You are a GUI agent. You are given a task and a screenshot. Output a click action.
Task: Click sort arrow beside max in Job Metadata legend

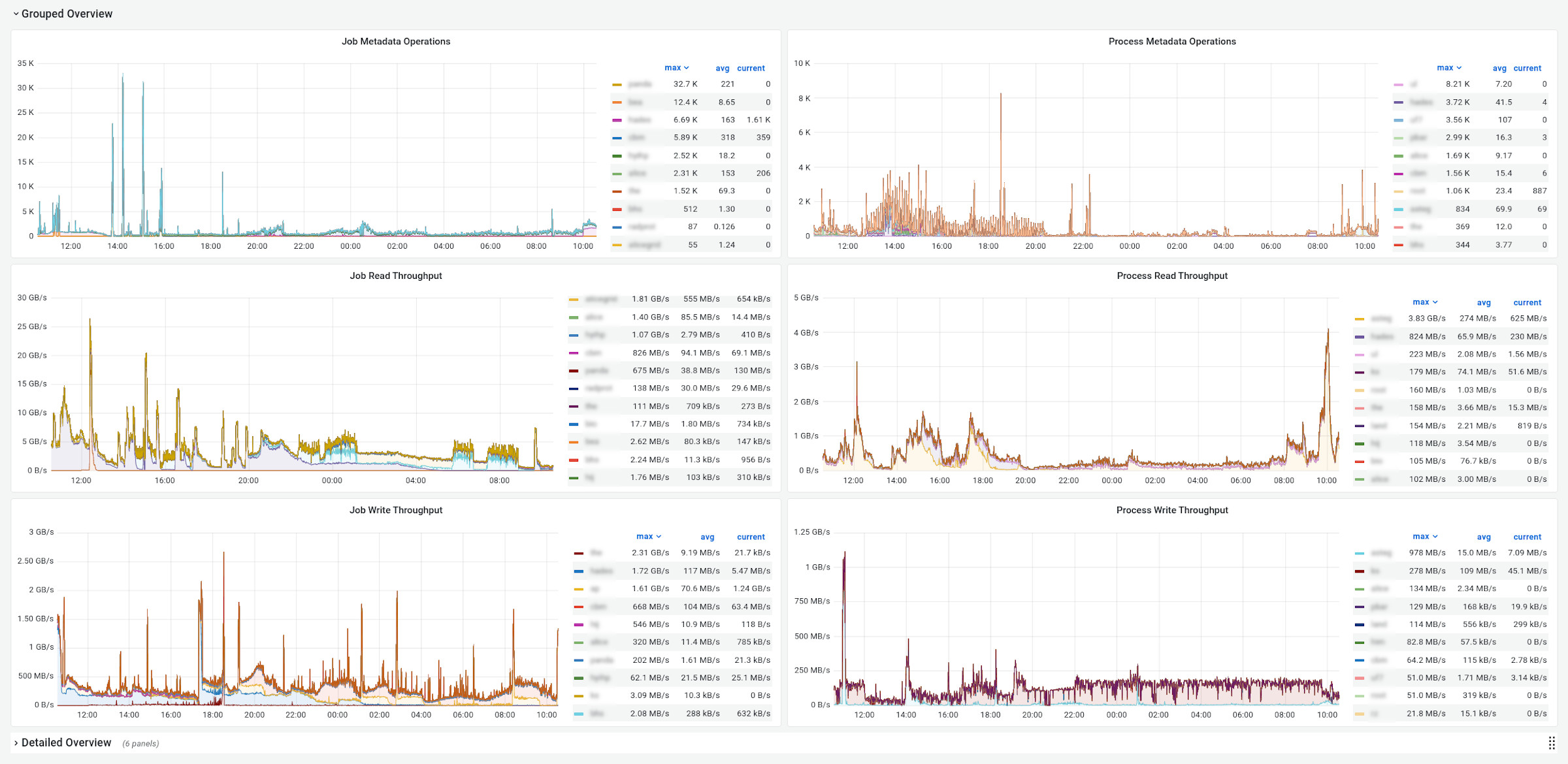coord(687,68)
